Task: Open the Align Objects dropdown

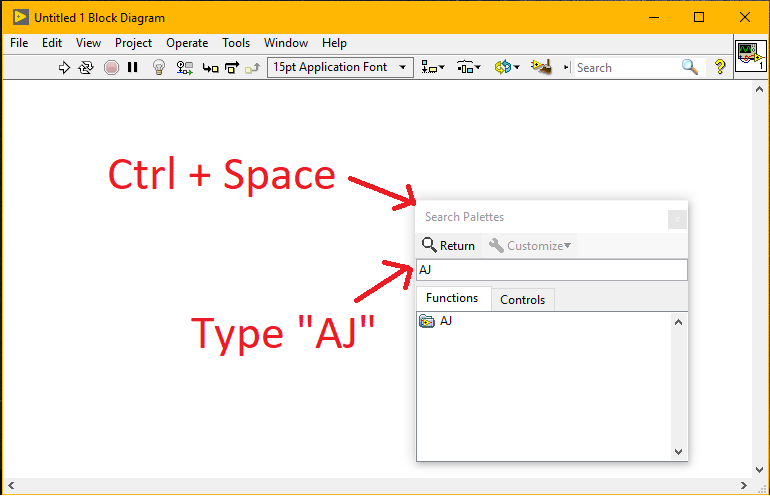Action: click(x=433, y=68)
